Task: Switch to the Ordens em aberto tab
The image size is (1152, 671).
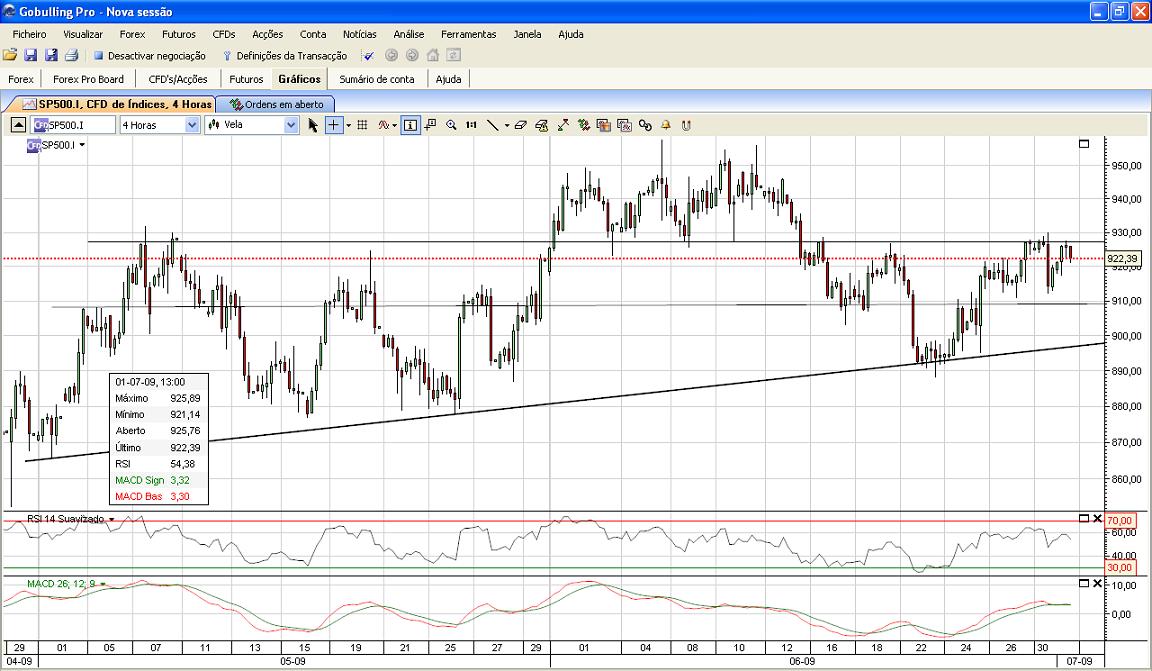Action: pos(277,104)
